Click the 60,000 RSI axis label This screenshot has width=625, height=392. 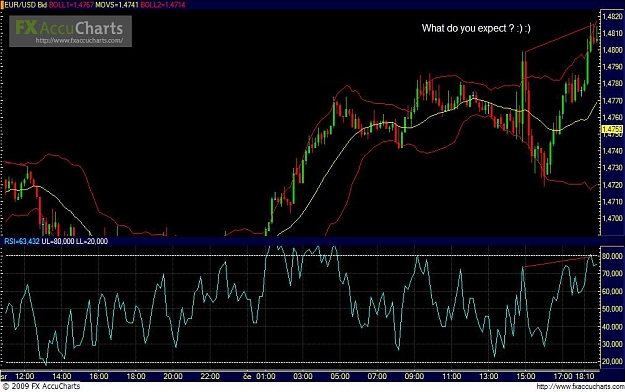coord(612,292)
